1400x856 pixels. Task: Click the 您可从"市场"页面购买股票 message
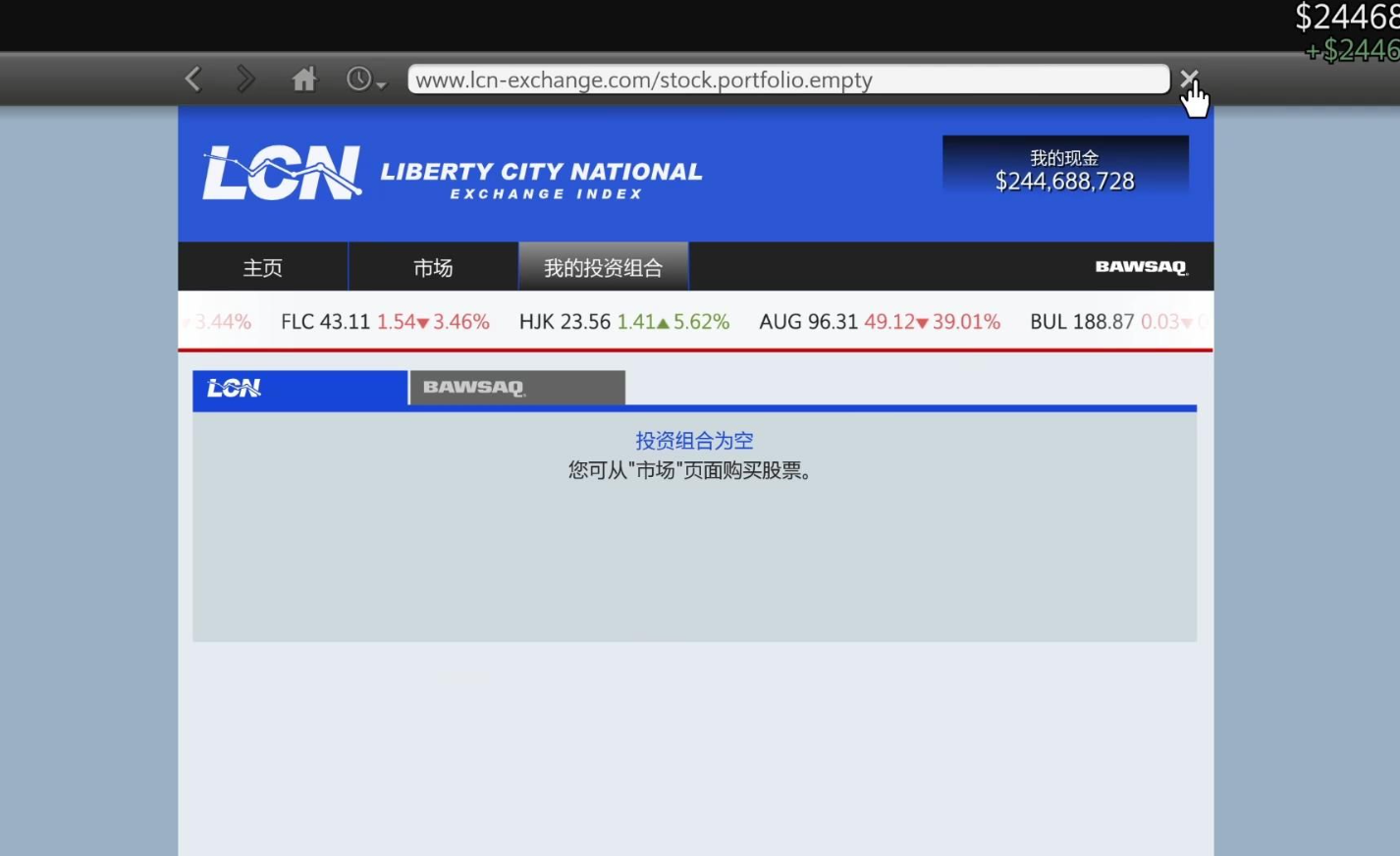pyautogui.click(x=691, y=471)
